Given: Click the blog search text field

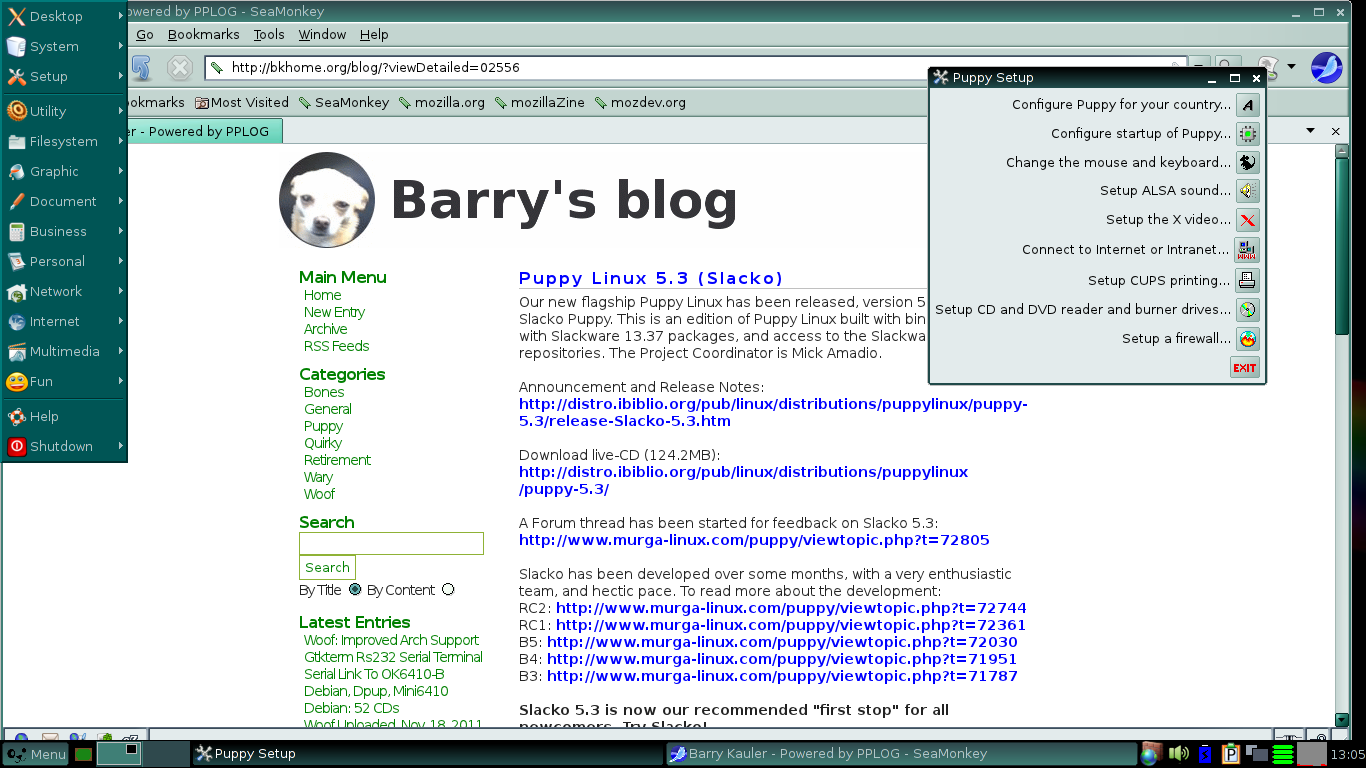Looking at the screenshot, I should pos(391,543).
